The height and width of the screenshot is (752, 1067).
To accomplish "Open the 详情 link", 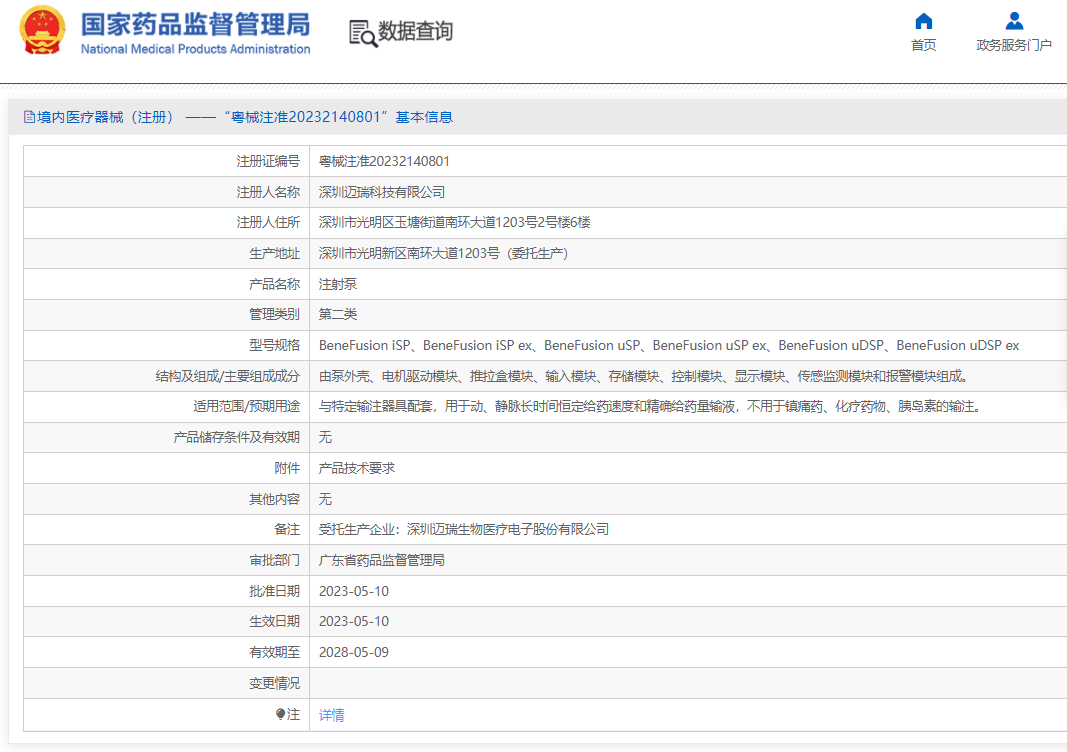I will [x=331, y=715].
